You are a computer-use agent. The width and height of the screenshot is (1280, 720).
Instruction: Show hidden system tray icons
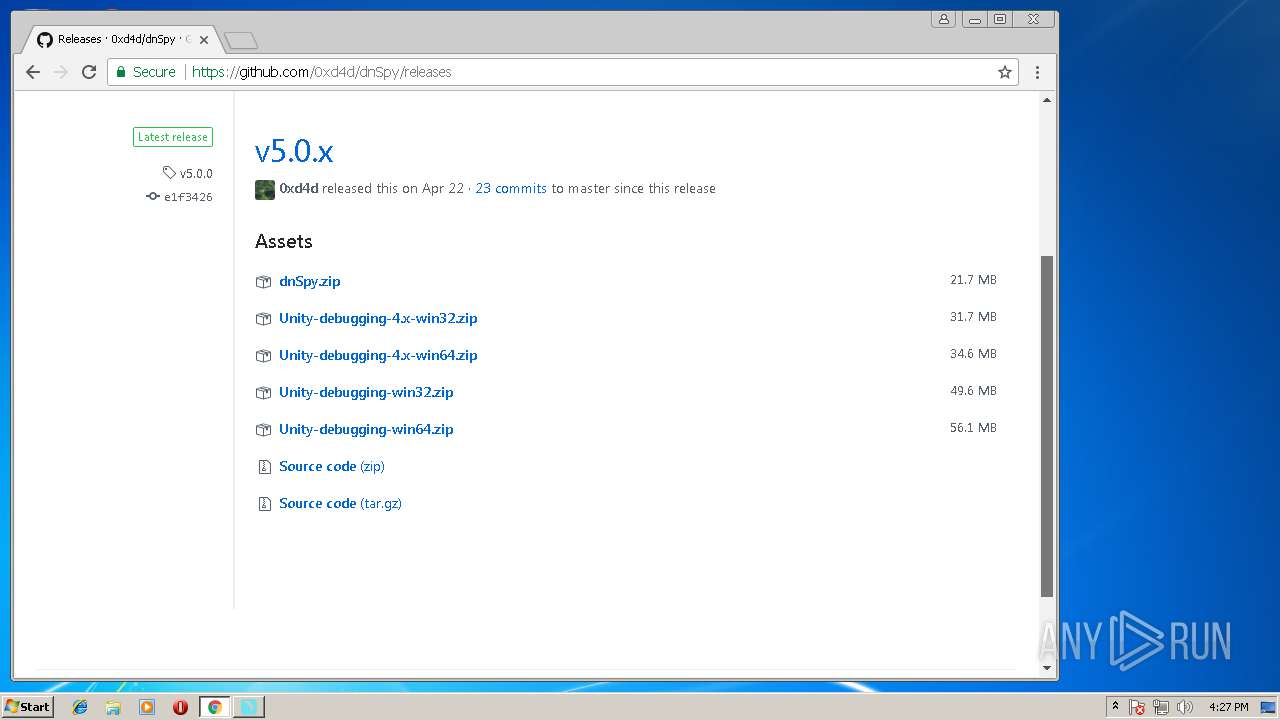coord(1115,707)
